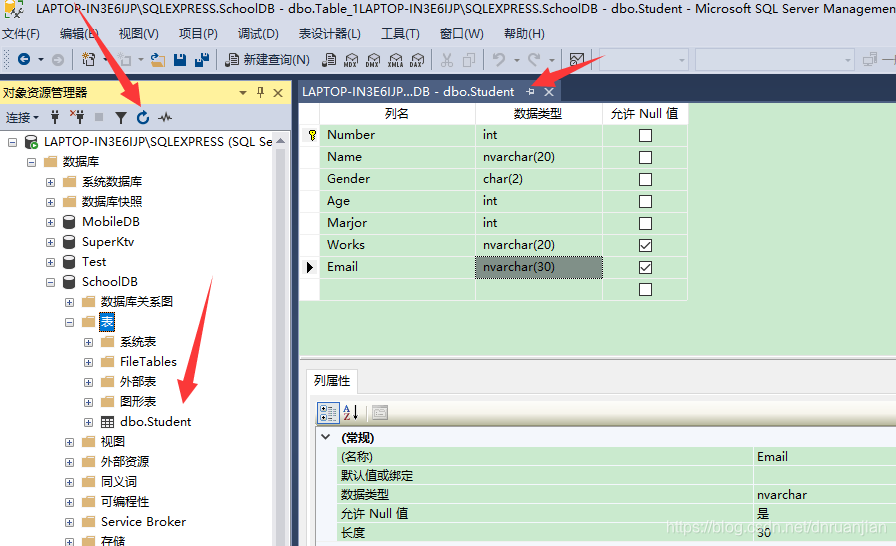Click the Save All icon in the toolbar

[202, 59]
